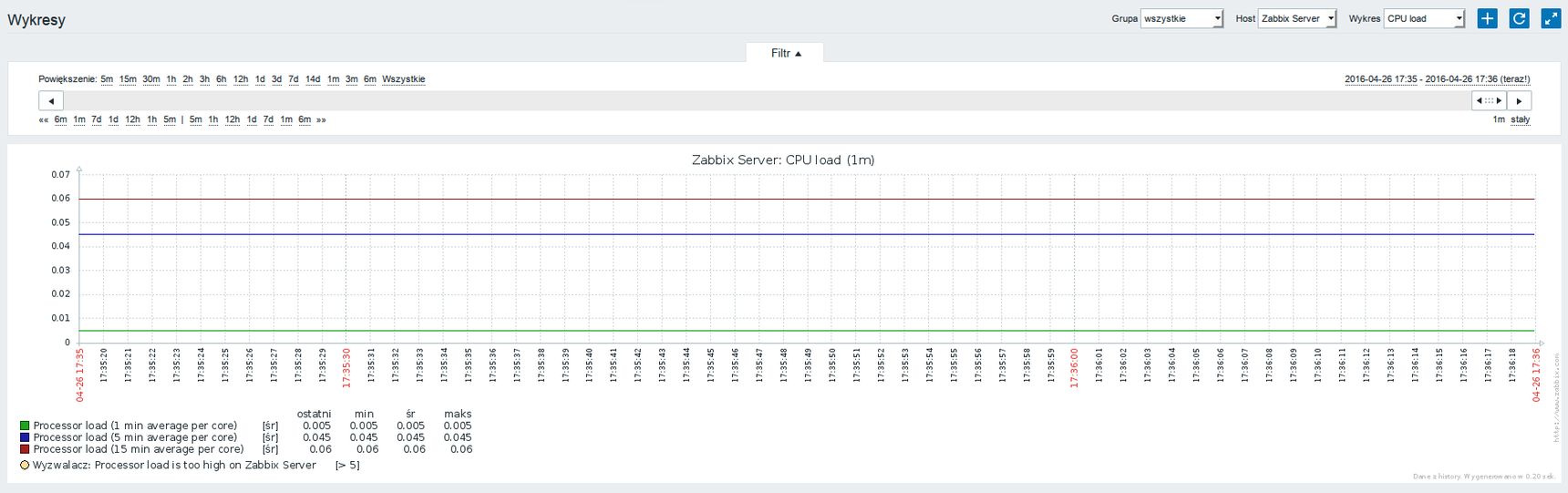Open the Host dropdown showing Zabbix Server
The width and height of the screenshot is (1568, 493).
(x=1297, y=18)
